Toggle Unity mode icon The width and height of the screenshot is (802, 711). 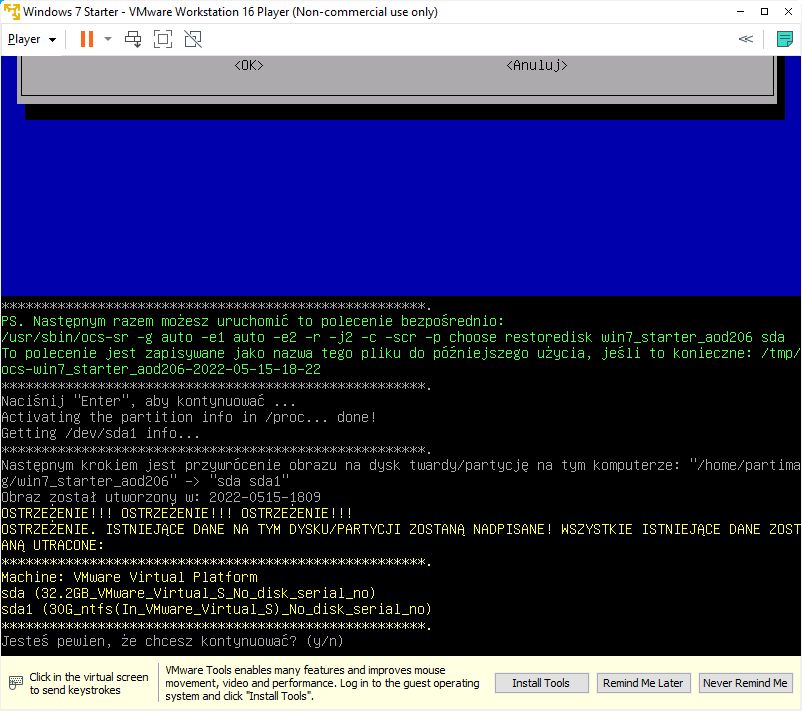193,39
